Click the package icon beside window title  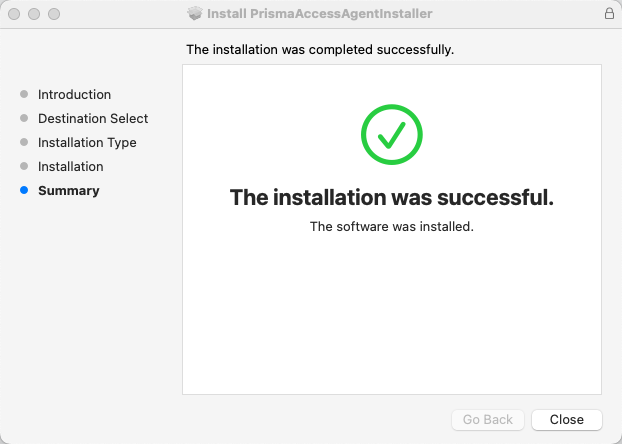pyautogui.click(x=195, y=14)
